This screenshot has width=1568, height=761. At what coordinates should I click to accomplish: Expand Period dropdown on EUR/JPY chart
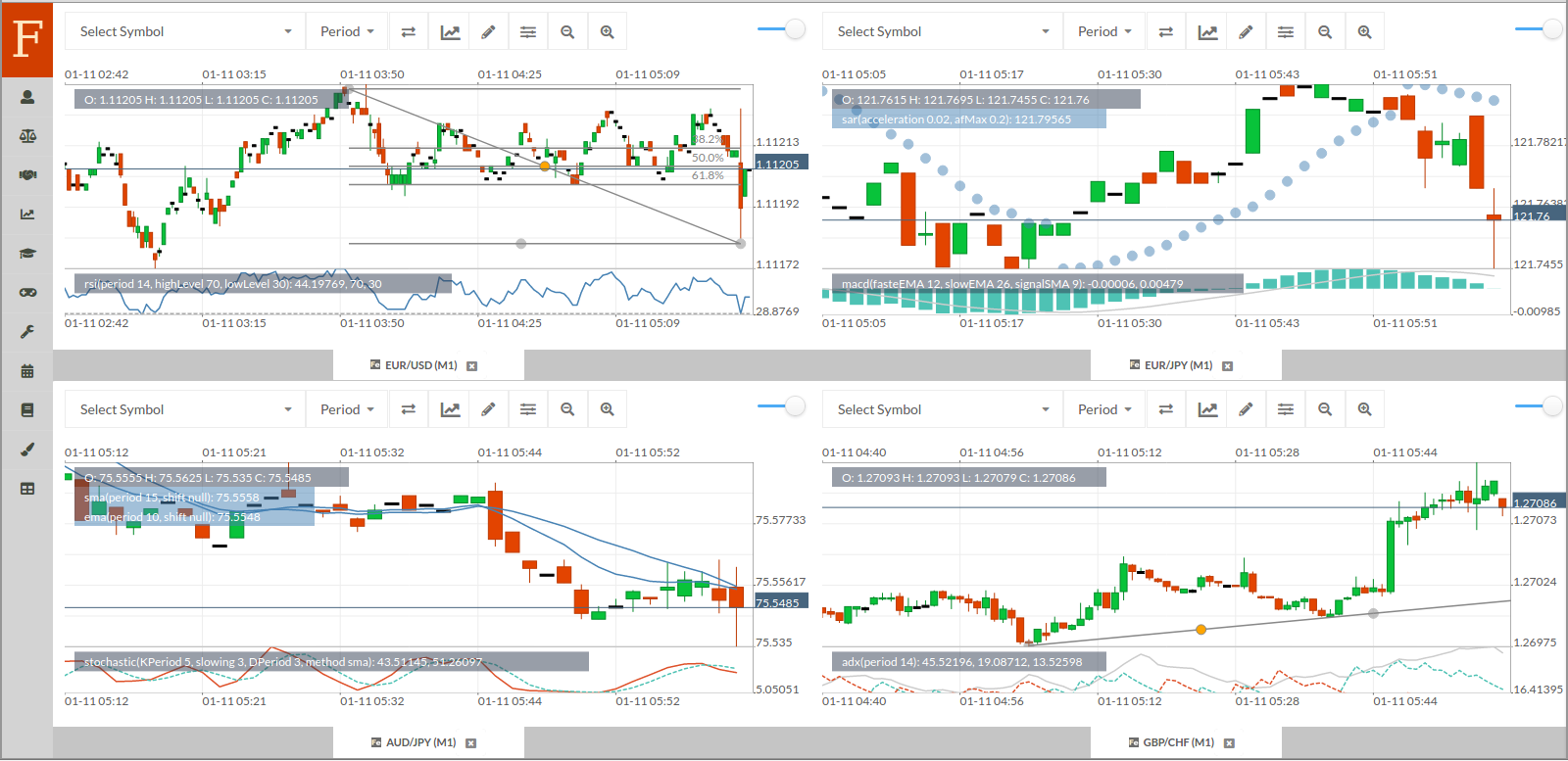(1104, 32)
